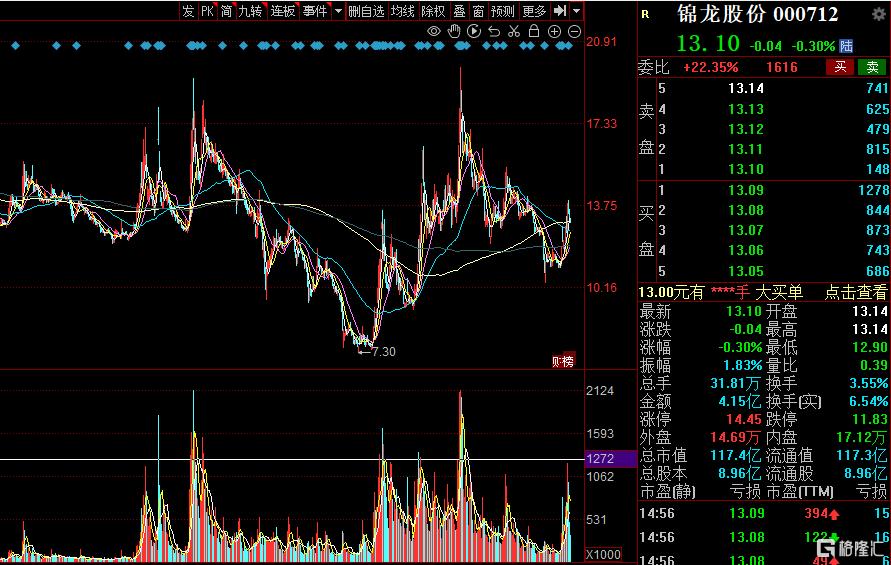891x565 pixels.
Task: Select the hand pan tool
Action: click(x=454, y=31)
